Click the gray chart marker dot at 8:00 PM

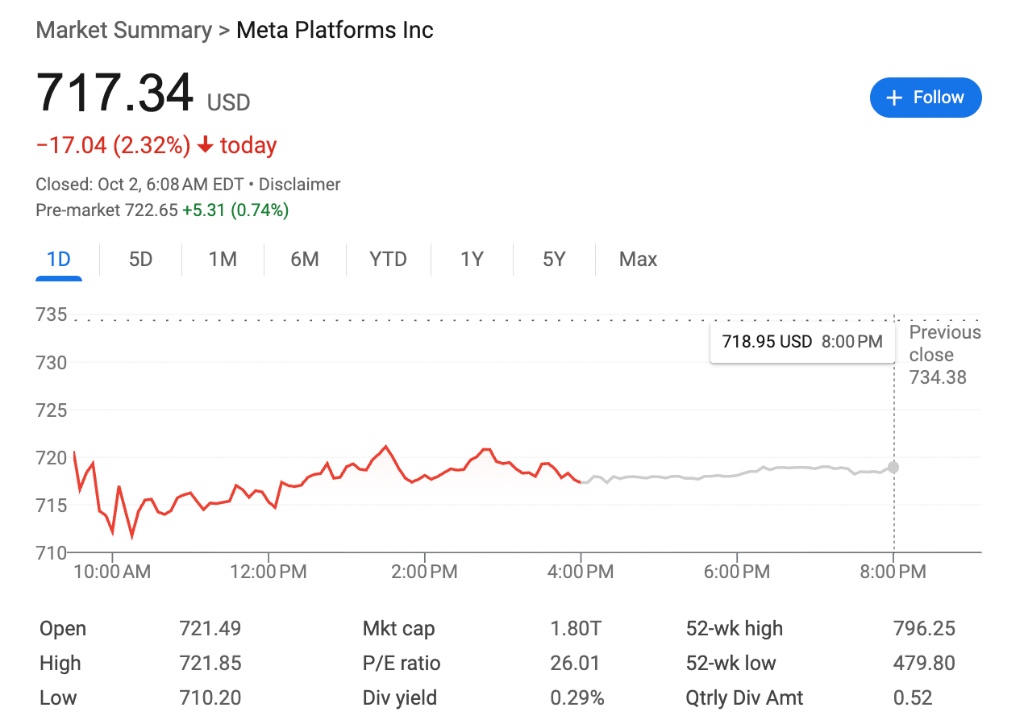[893, 467]
